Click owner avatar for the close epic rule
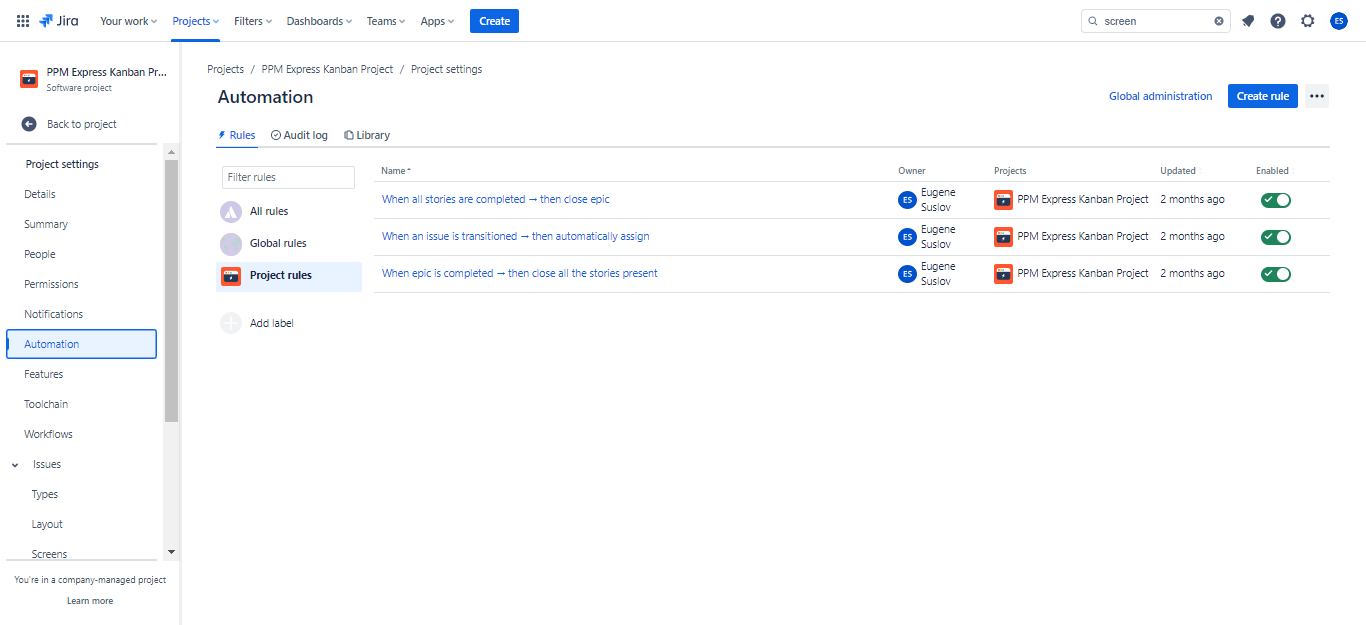 point(907,200)
